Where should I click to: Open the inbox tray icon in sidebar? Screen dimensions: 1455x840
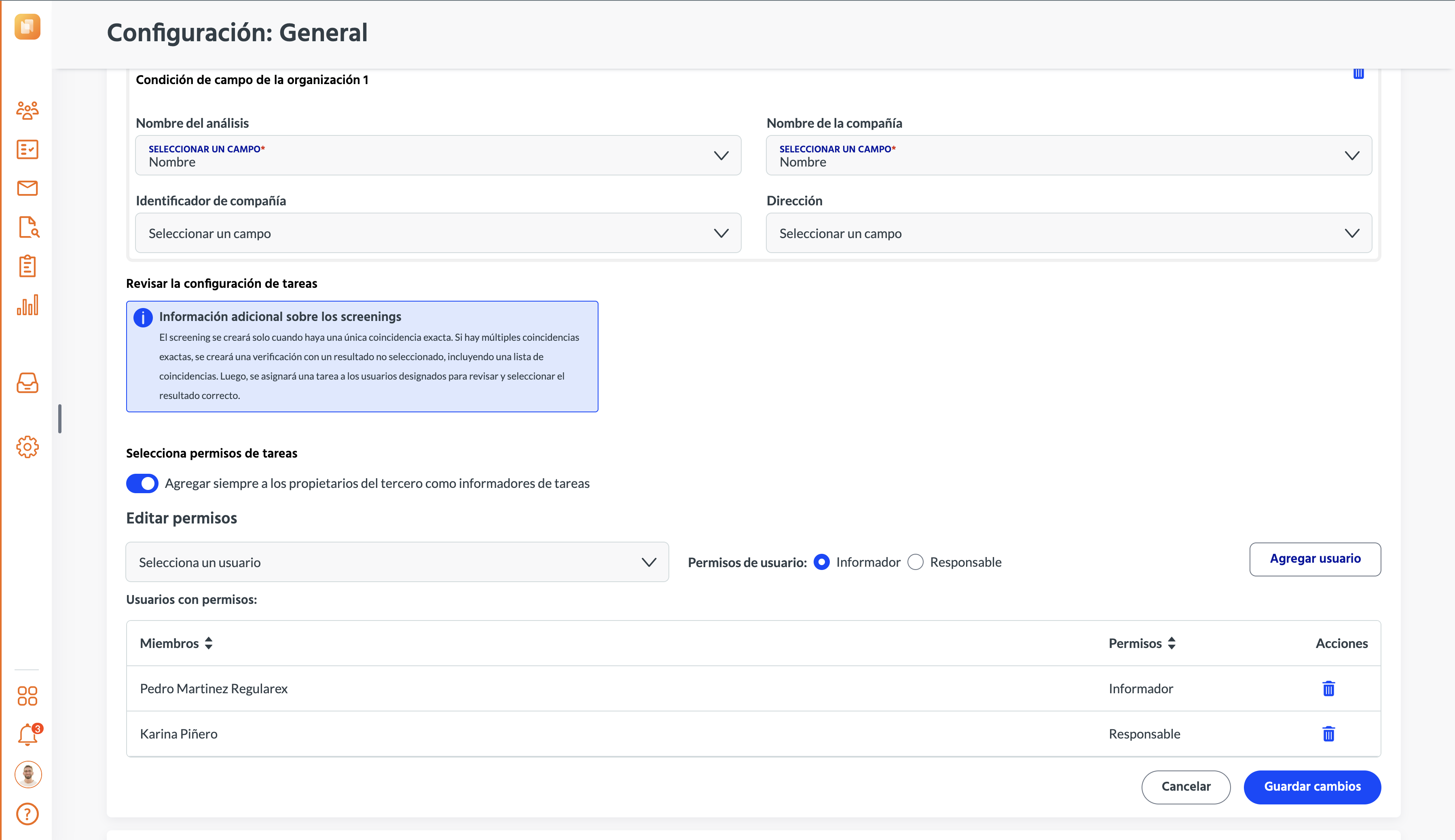(x=27, y=383)
